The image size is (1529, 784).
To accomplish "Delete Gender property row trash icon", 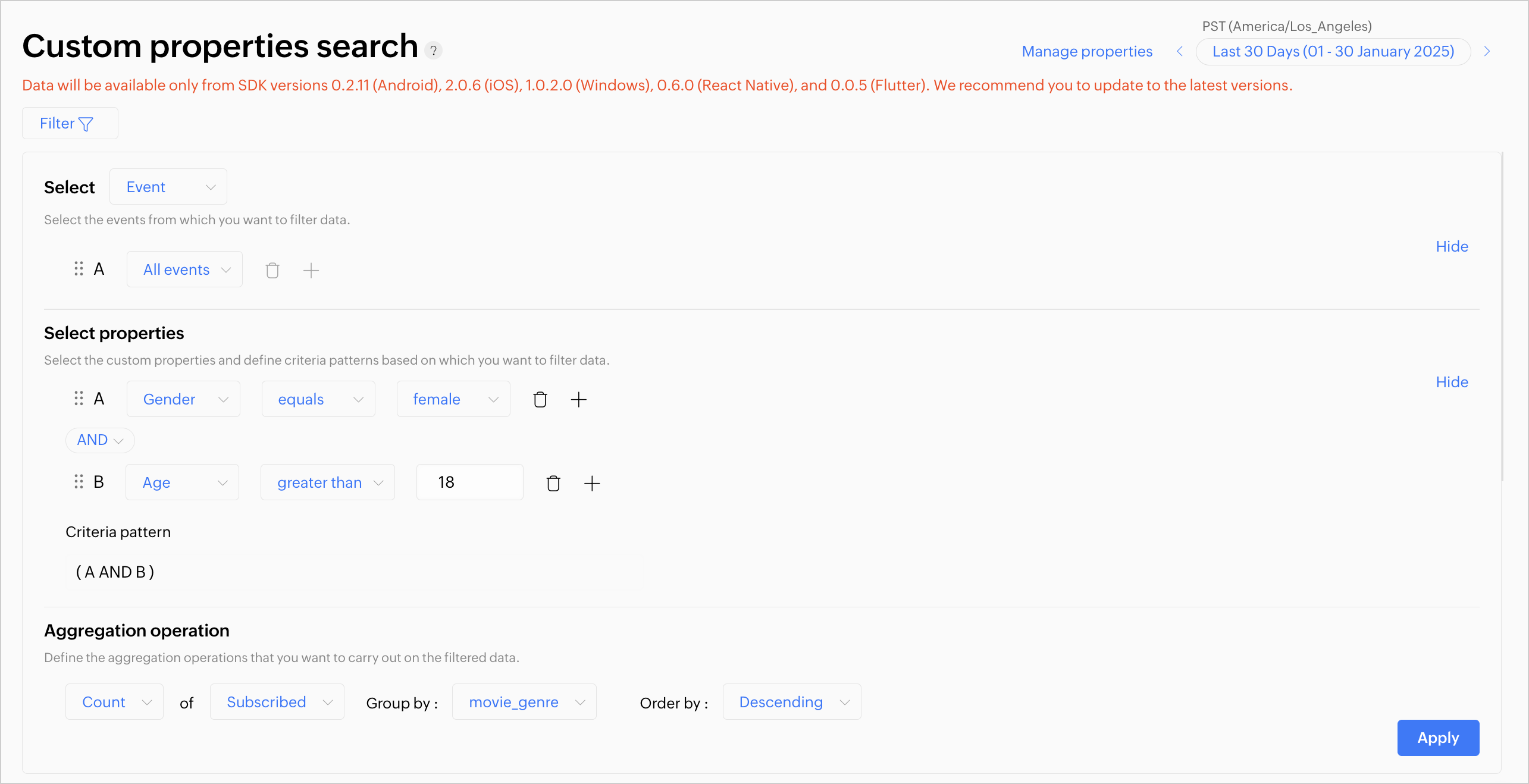I will click(540, 400).
